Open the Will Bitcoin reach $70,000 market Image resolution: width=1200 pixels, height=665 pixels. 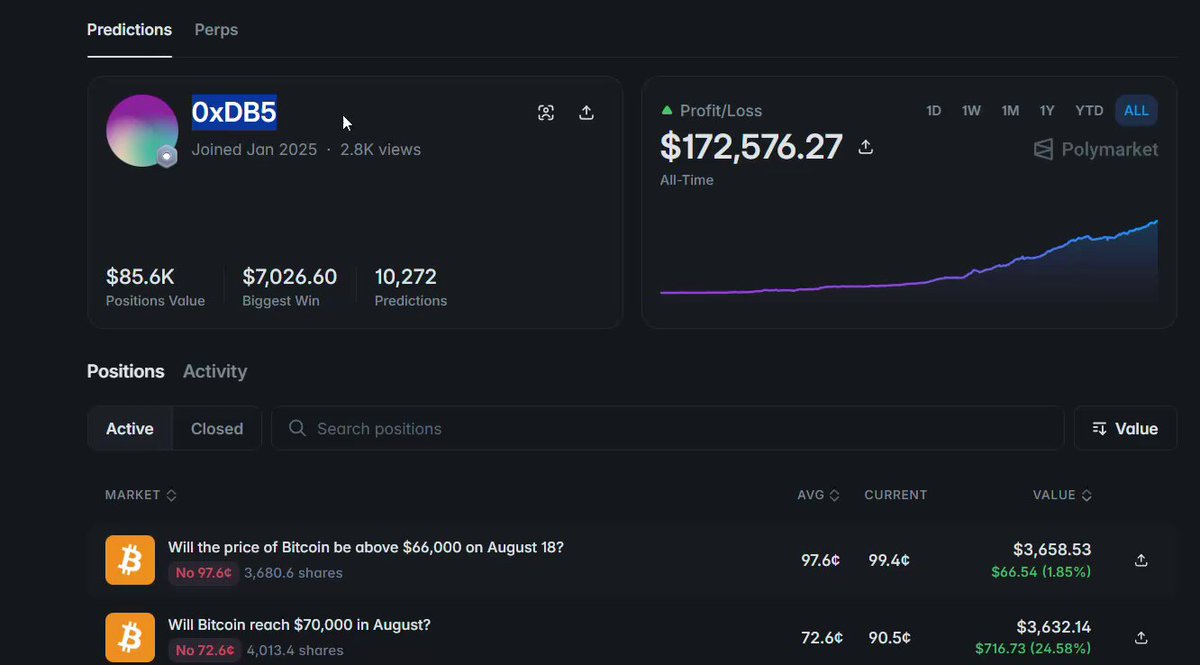pyautogui.click(x=299, y=625)
